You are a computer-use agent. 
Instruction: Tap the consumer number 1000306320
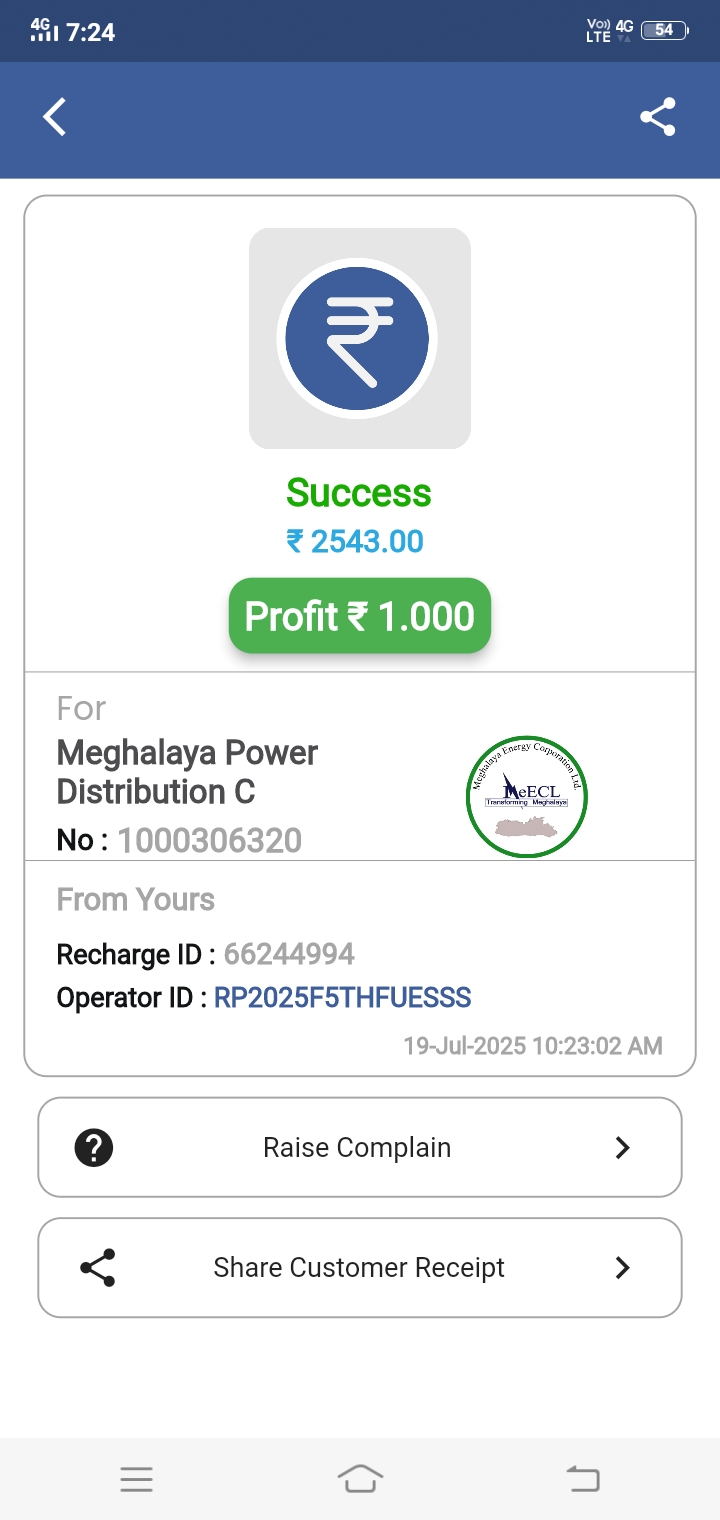pyautogui.click(x=210, y=840)
